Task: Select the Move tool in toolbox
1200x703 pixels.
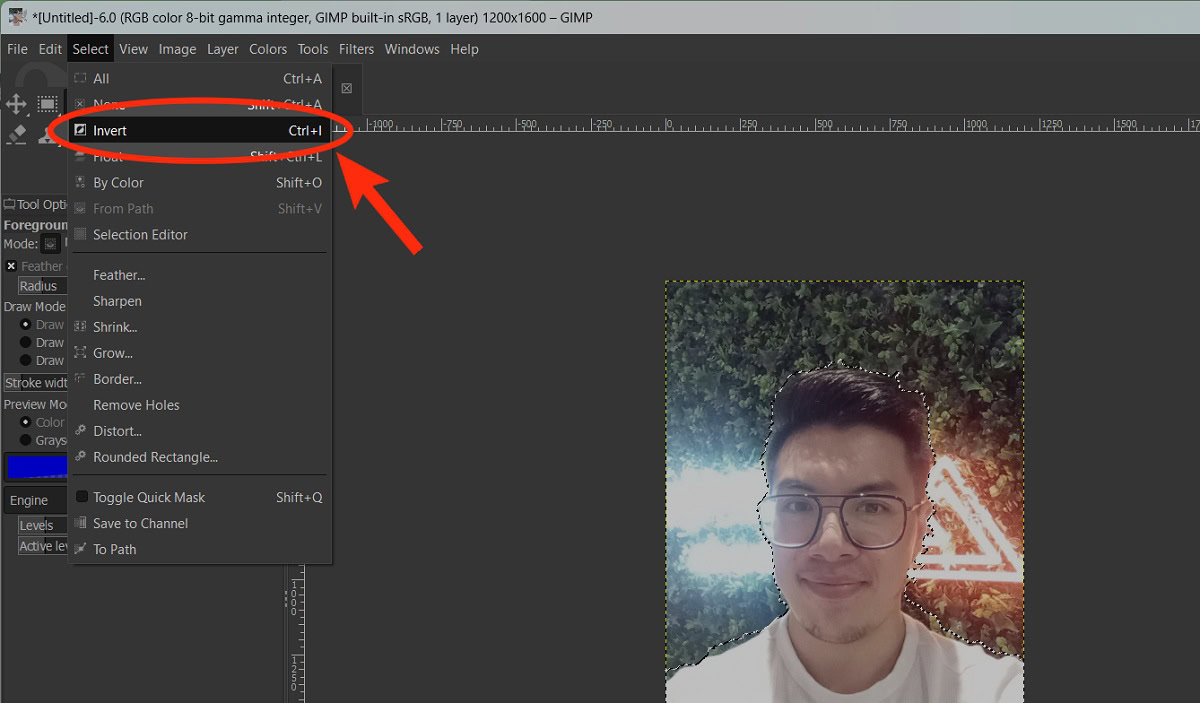Action: coord(16,104)
